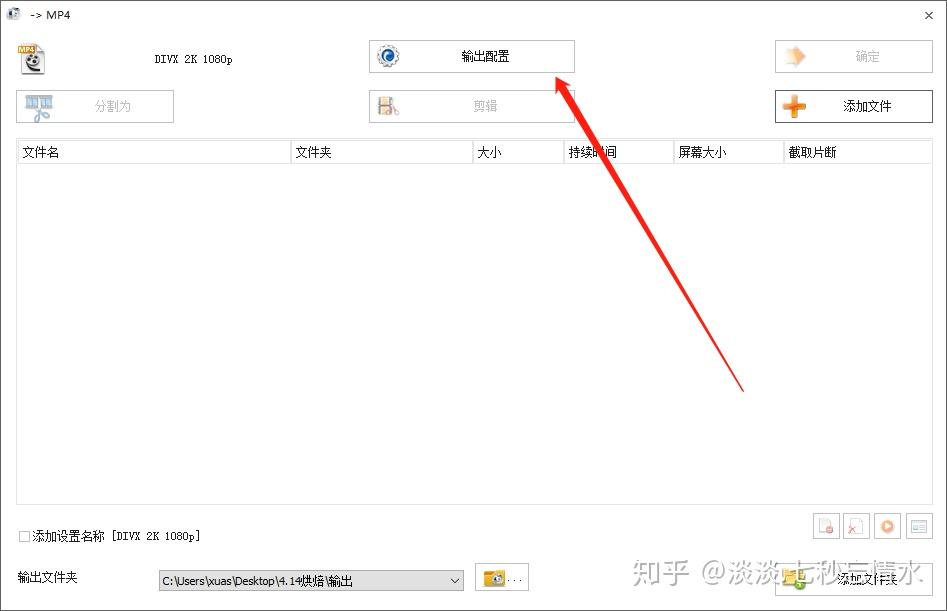Expand the 输出文件夹 path dropdown

click(455, 581)
